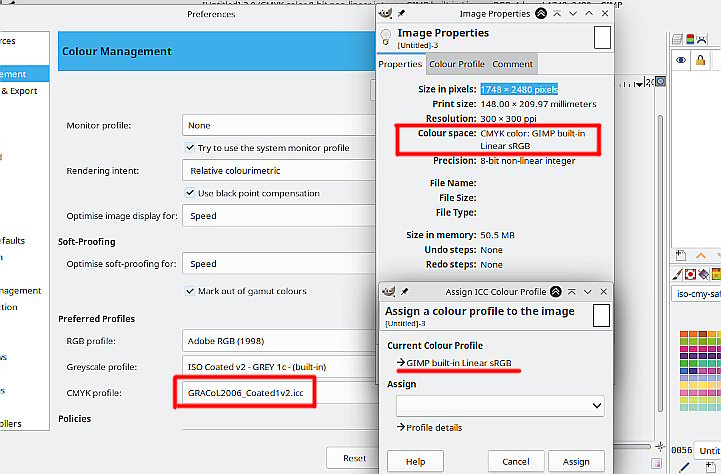
Task: Expand the Assign profile dropdown
Action: point(500,406)
